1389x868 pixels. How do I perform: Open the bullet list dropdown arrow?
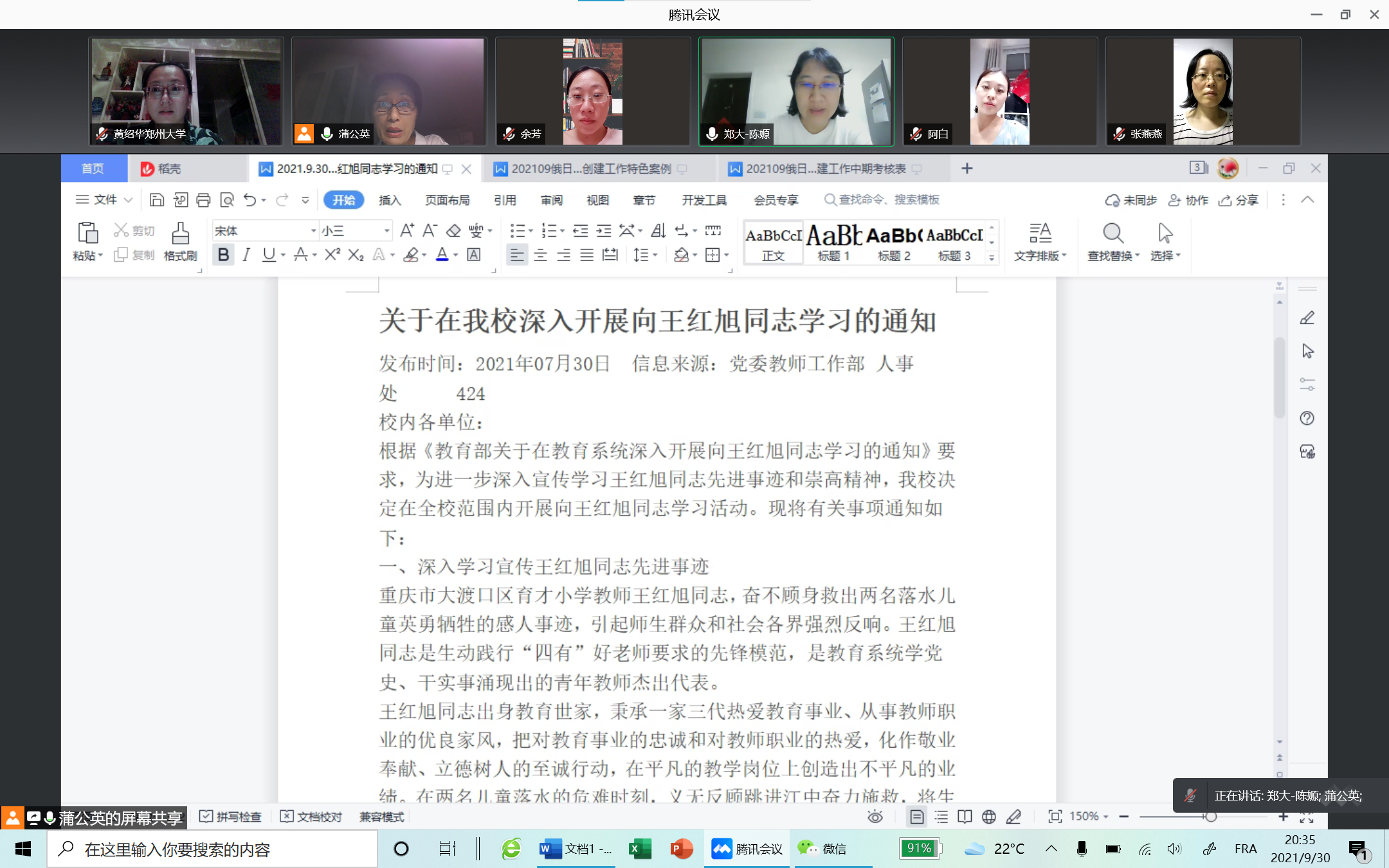531,231
